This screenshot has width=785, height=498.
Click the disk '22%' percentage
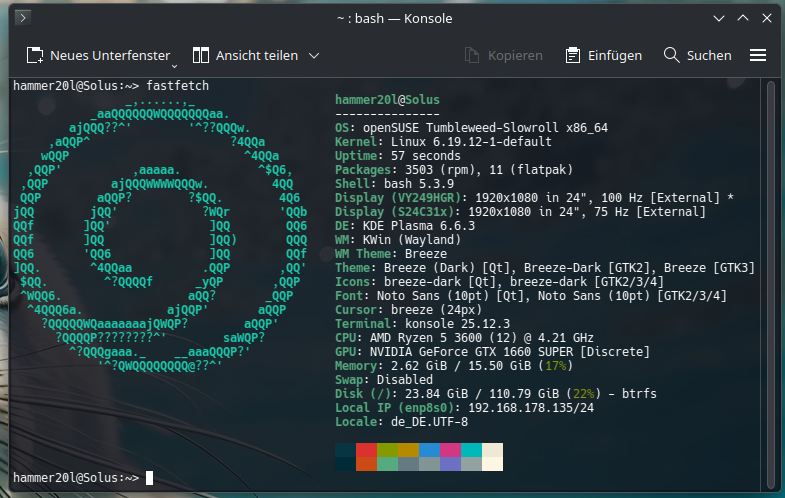coord(583,394)
